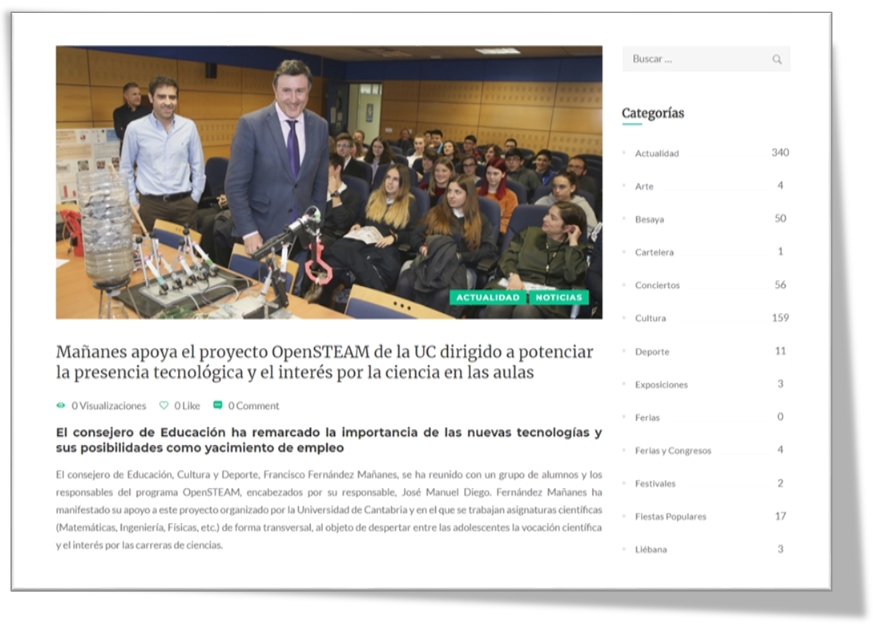Click the comment bubble icon
876x631 pixels.
click(218, 405)
